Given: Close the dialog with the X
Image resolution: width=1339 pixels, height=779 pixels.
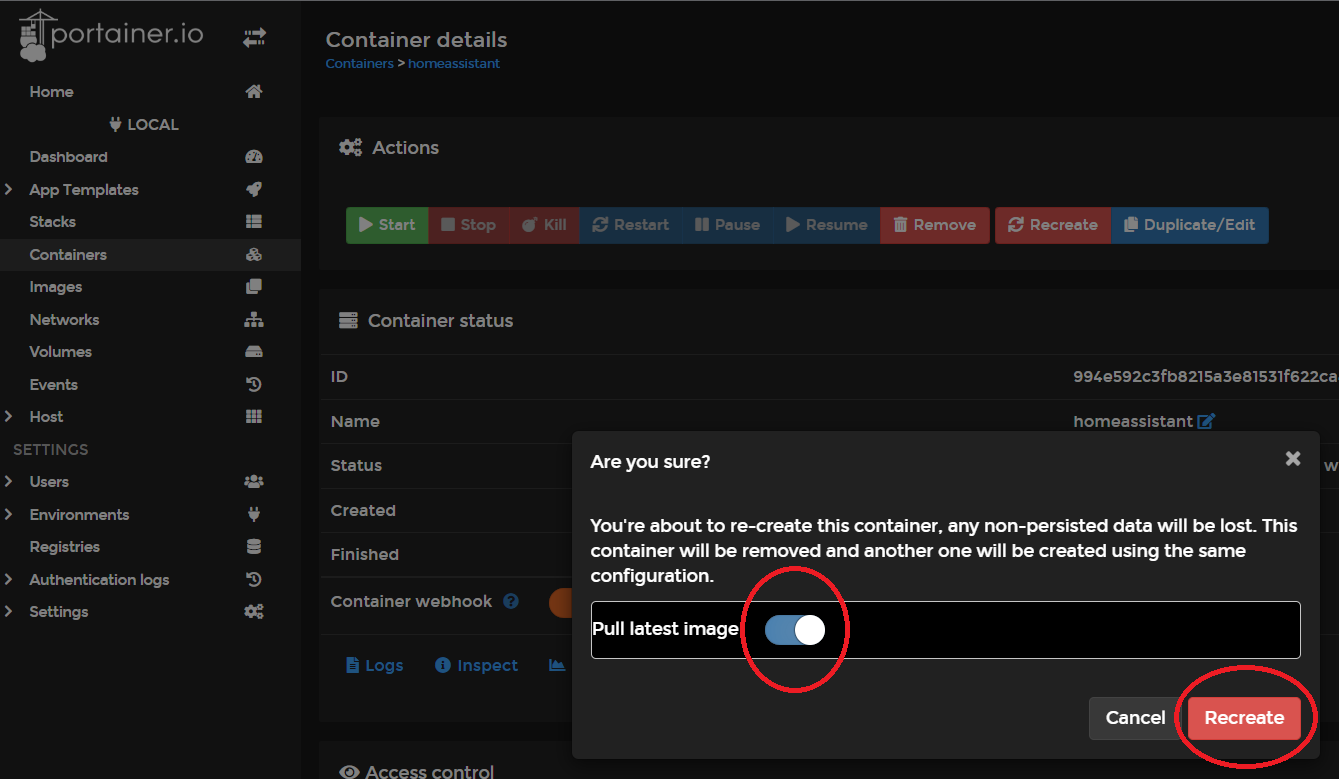Looking at the screenshot, I should (x=1293, y=459).
